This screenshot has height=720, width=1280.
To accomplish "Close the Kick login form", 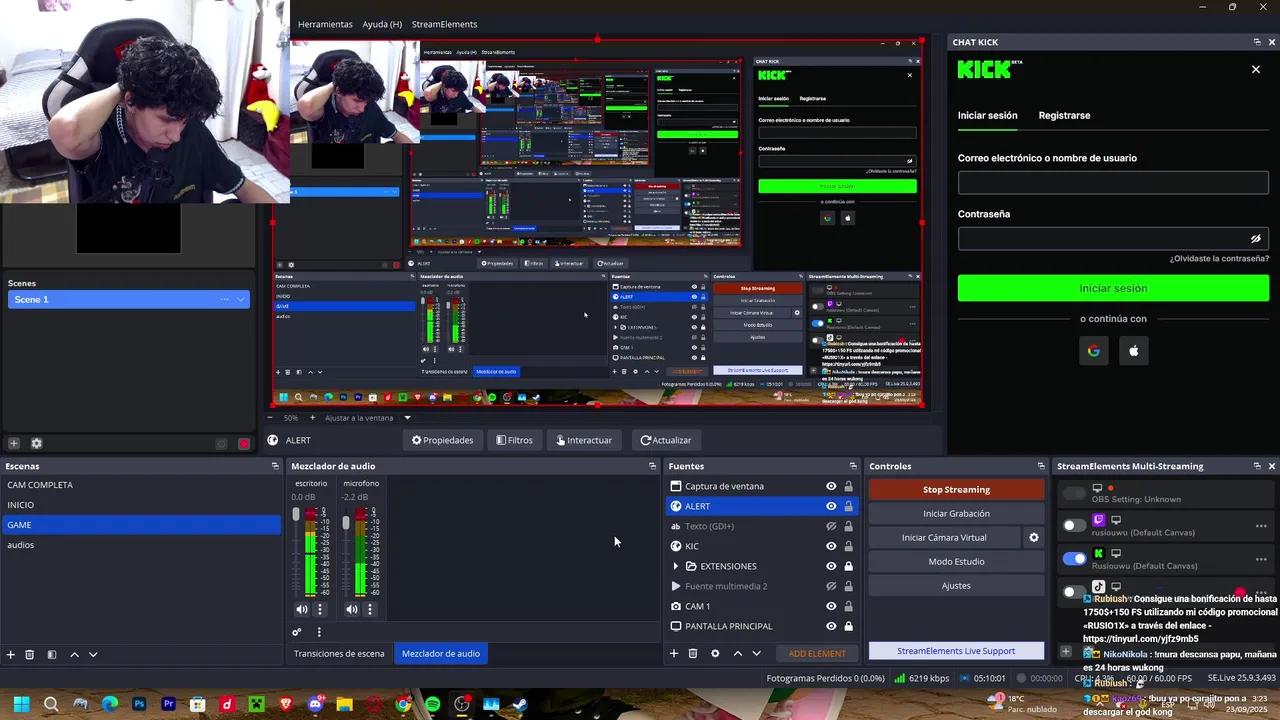I will [1256, 69].
